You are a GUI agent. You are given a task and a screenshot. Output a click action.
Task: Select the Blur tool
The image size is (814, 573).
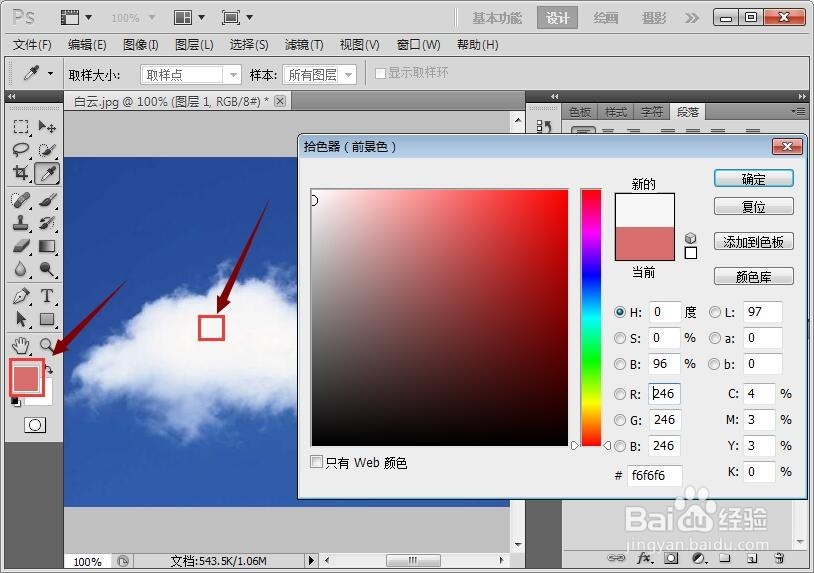(x=21, y=269)
